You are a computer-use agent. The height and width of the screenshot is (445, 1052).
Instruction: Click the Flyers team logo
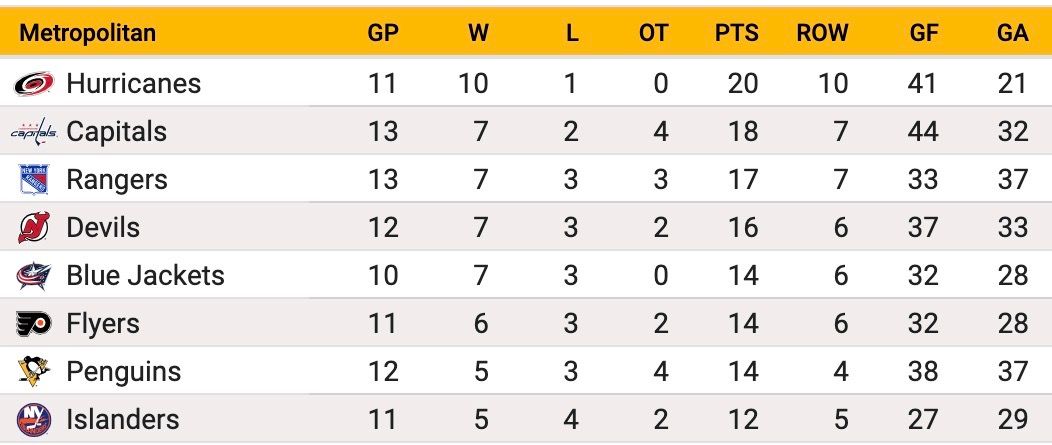point(34,324)
